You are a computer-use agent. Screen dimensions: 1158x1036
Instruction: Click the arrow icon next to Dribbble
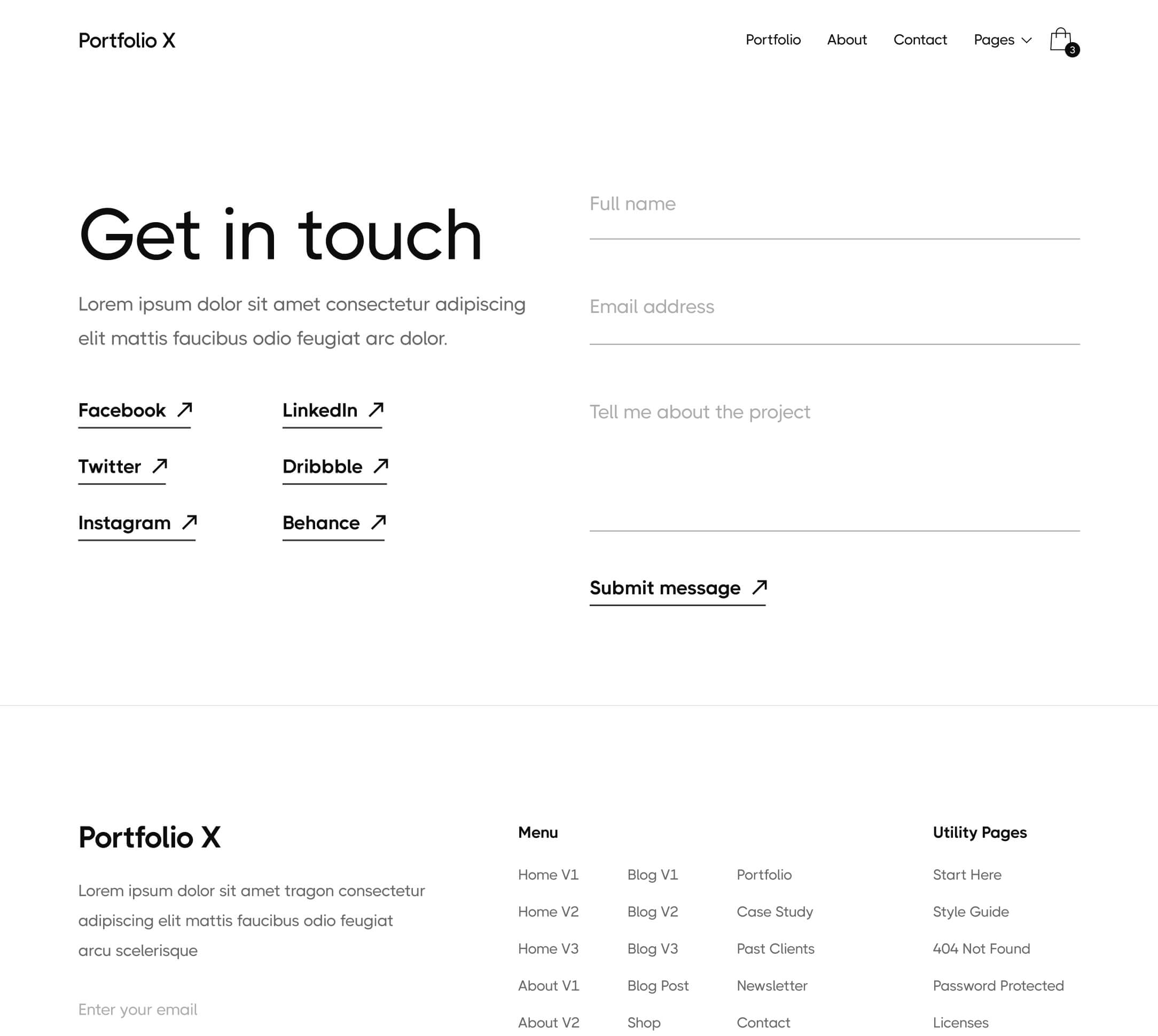coord(381,466)
